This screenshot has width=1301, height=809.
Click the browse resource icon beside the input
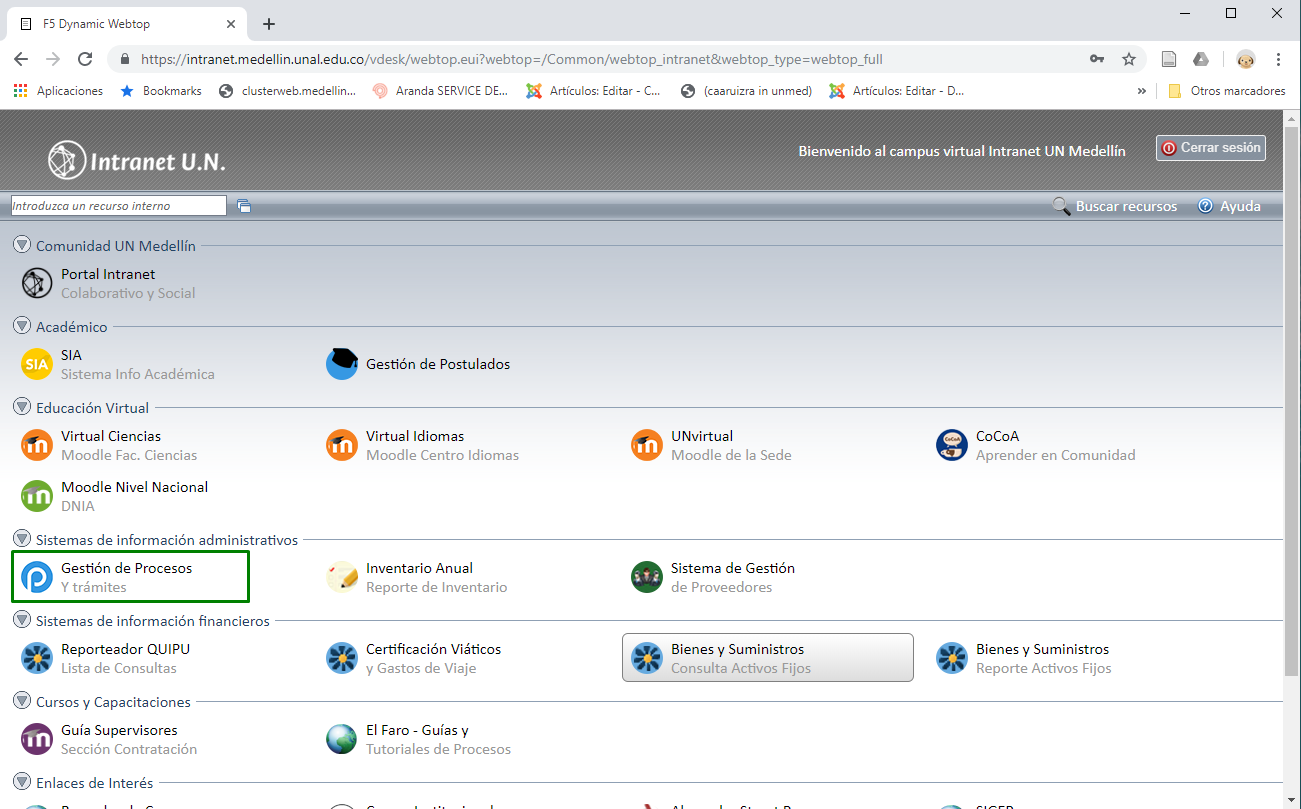[x=244, y=206]
